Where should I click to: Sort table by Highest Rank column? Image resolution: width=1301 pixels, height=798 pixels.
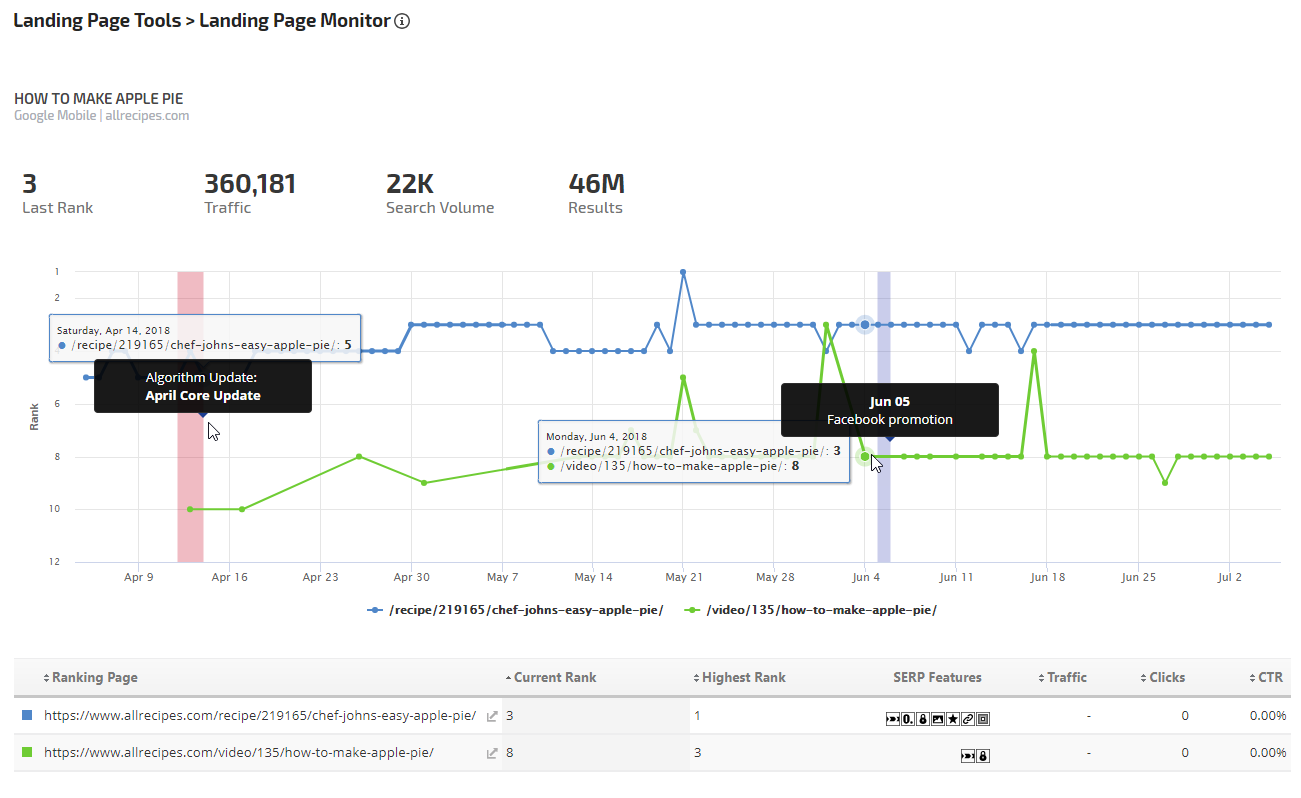pyautogui.click(x=743, y=677)
